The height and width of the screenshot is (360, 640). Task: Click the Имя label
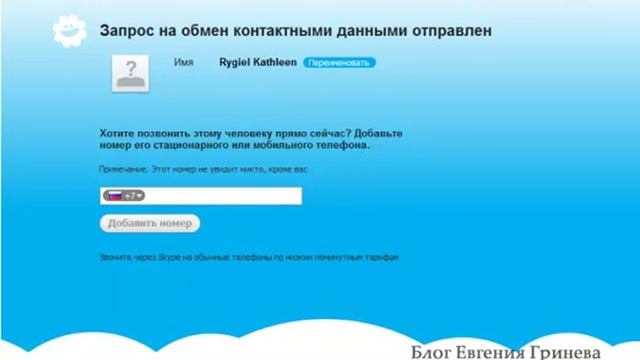coord(184,62)
